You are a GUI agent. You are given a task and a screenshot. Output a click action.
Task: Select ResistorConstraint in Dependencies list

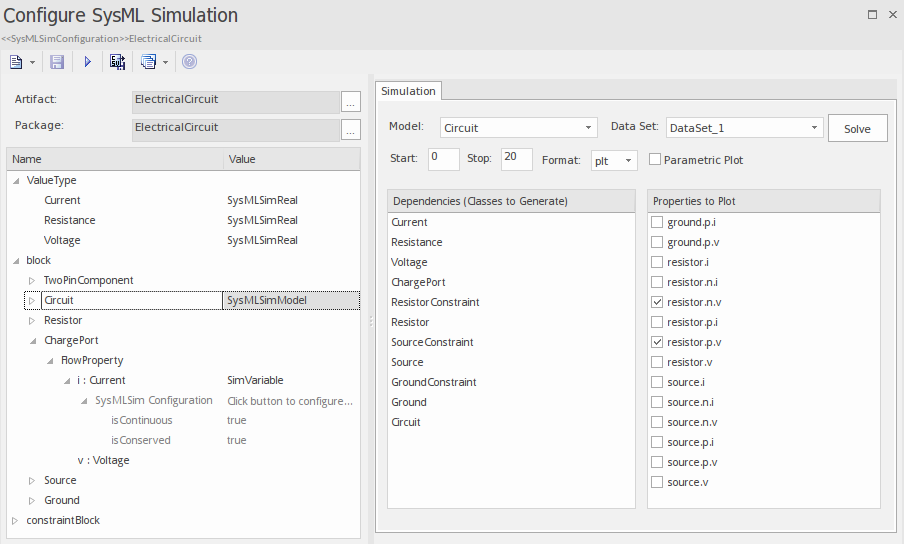click(435, 302)
